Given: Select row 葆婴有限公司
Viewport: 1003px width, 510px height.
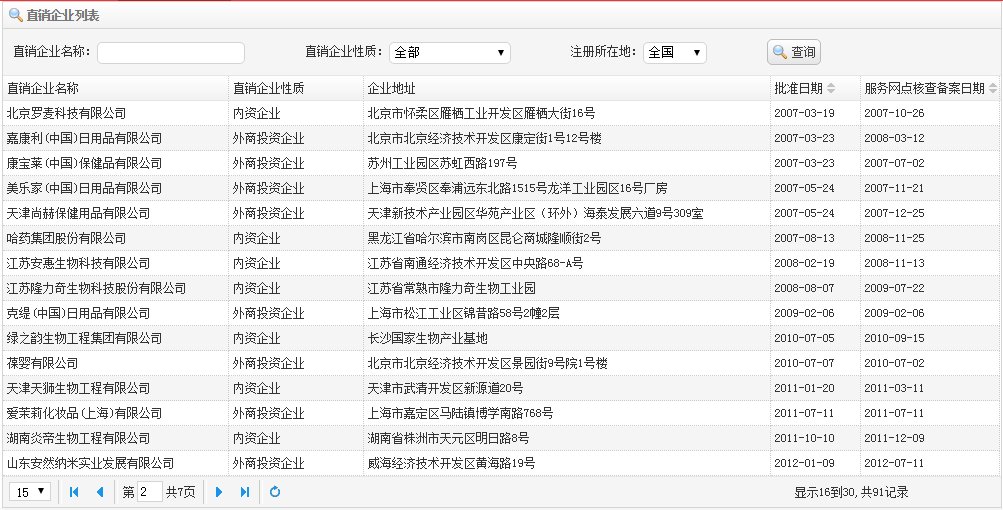Looking at the screenshot, I should click(500, 363).
